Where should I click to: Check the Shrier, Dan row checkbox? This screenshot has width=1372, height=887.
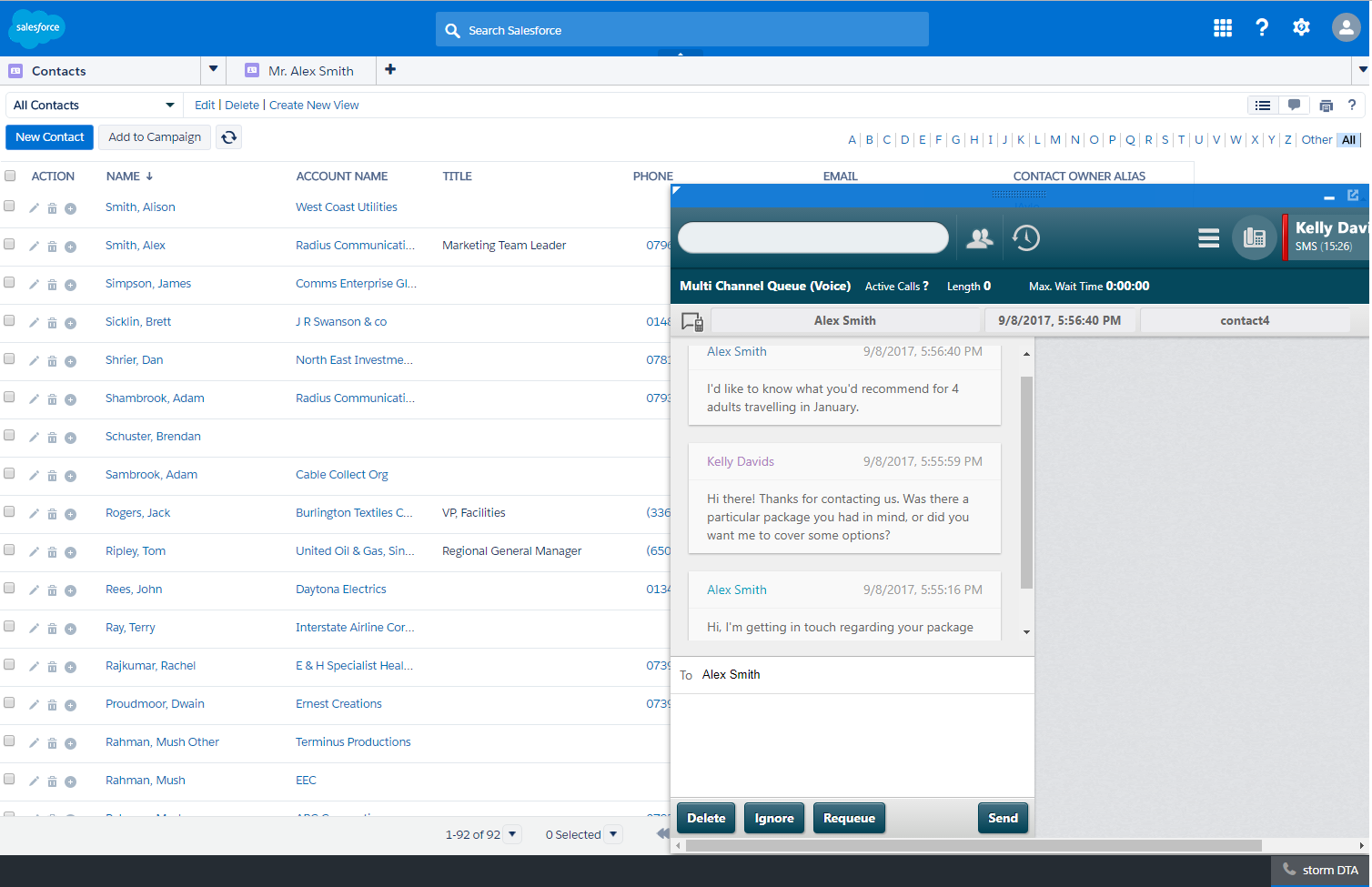click(x=9, y=359)
